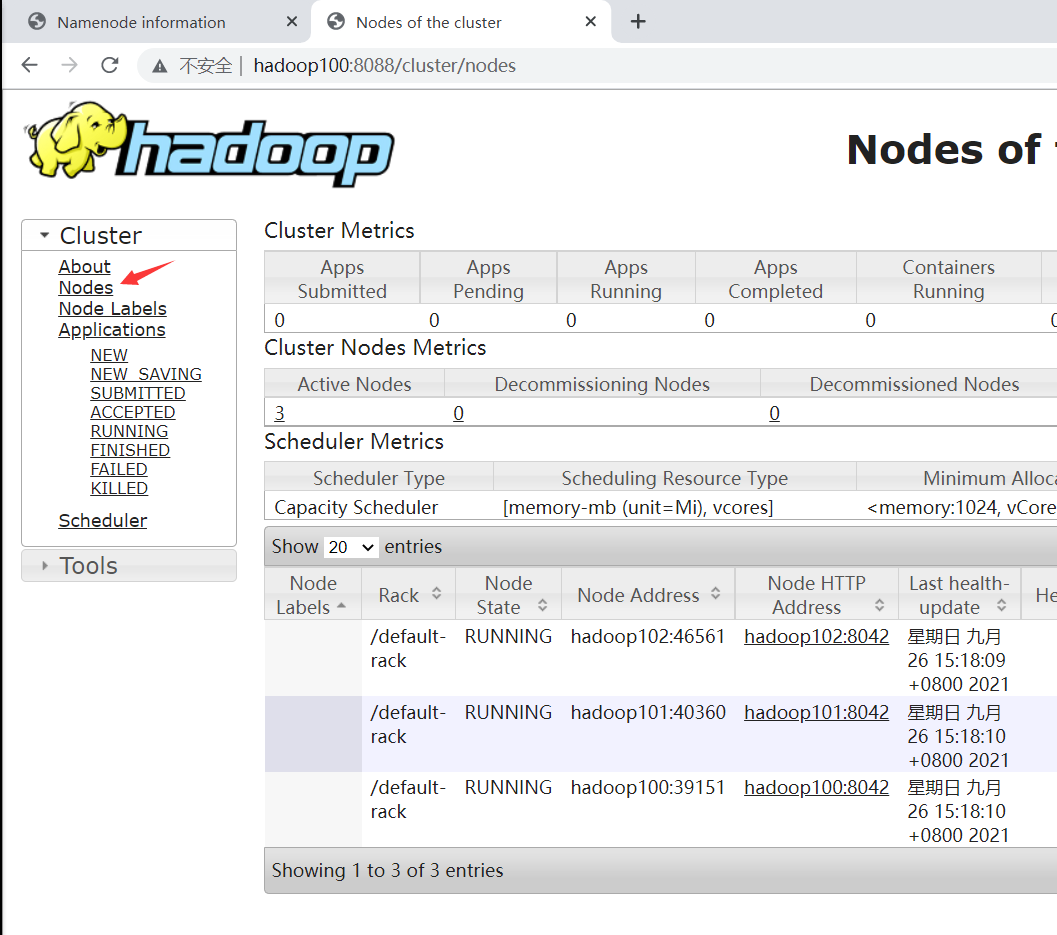Click Capacity Scheduler type value
The width and height of the screenshot is (1057, 935).
point(356,508)
